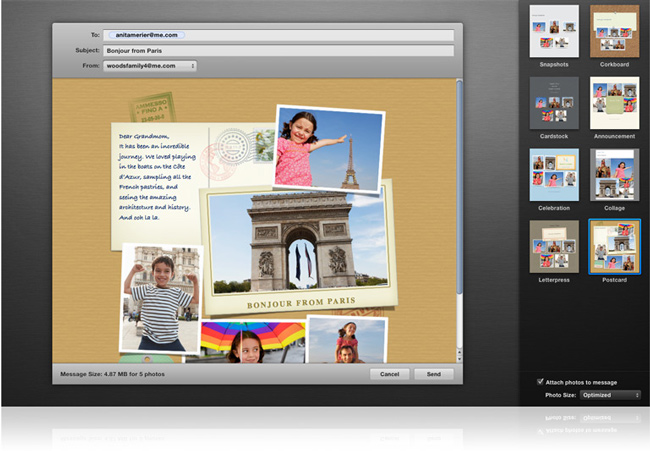This screenshot has width=650, height=451.
Task: Click the Send button
Action: point(434,374)
